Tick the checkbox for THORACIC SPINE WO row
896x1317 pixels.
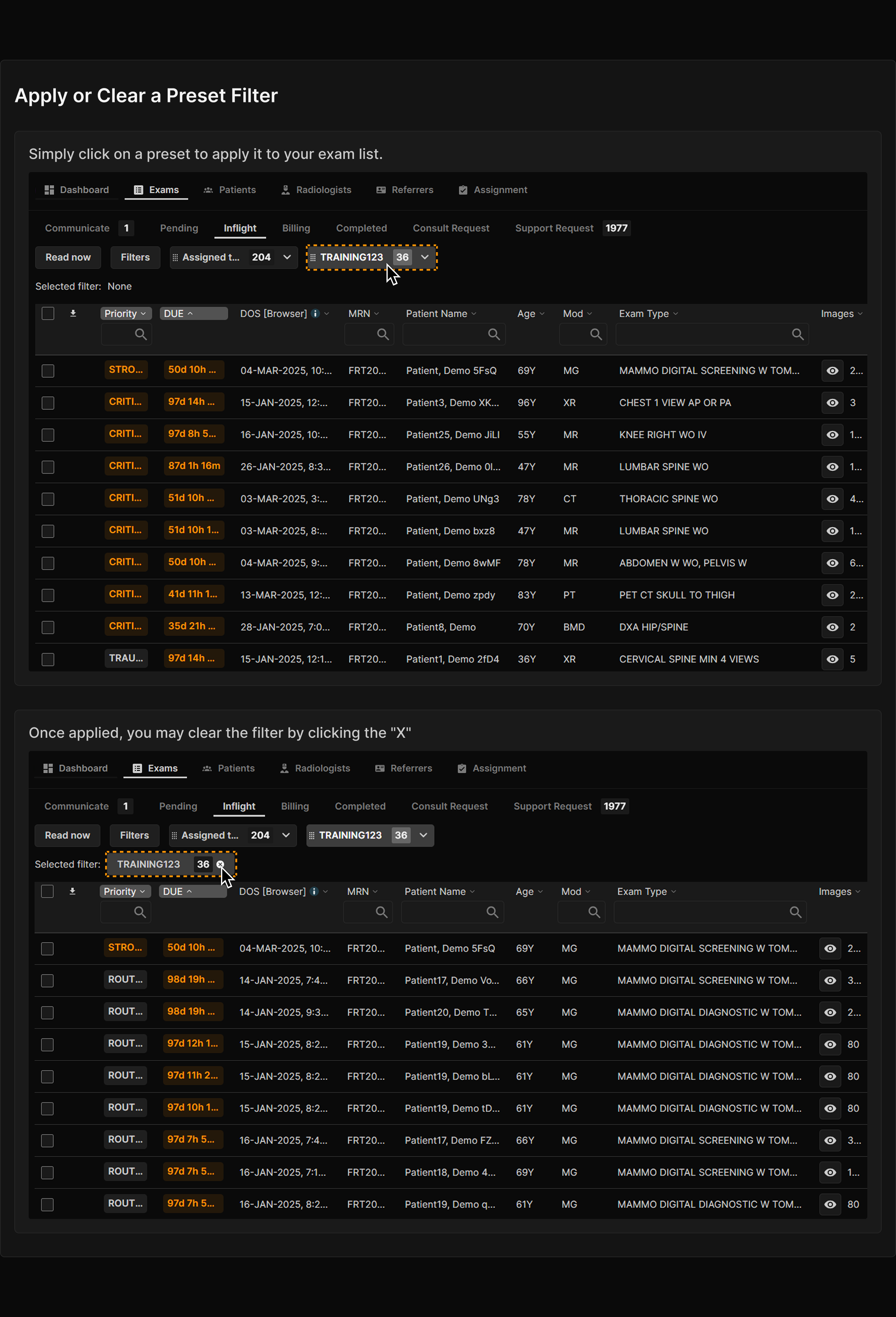[48, 499]
